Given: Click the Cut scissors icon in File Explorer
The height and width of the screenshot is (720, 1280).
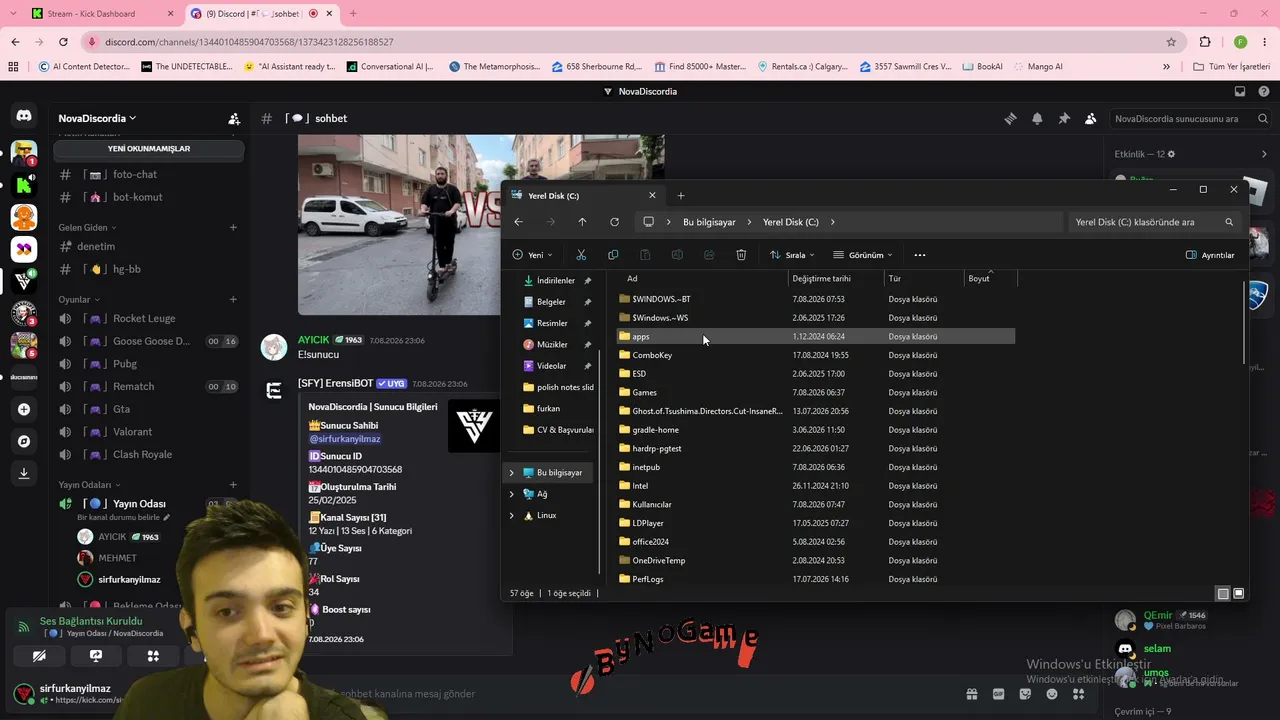Looking at the screenshot, I should (x=581, y=255).
